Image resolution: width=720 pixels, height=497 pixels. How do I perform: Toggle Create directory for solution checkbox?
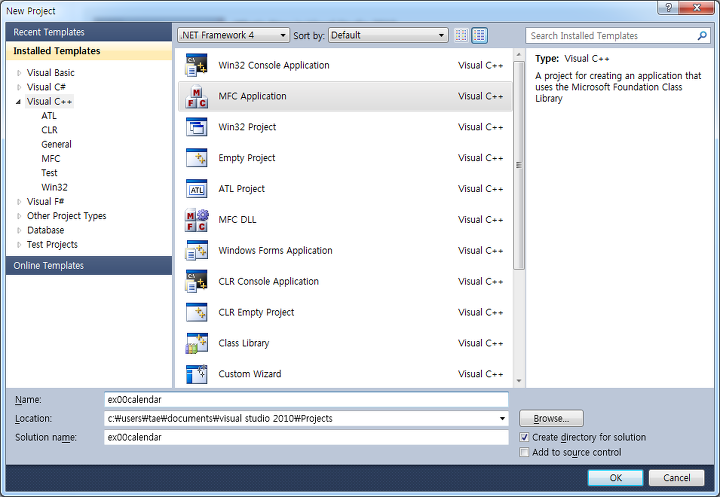[x=524, y=437]
